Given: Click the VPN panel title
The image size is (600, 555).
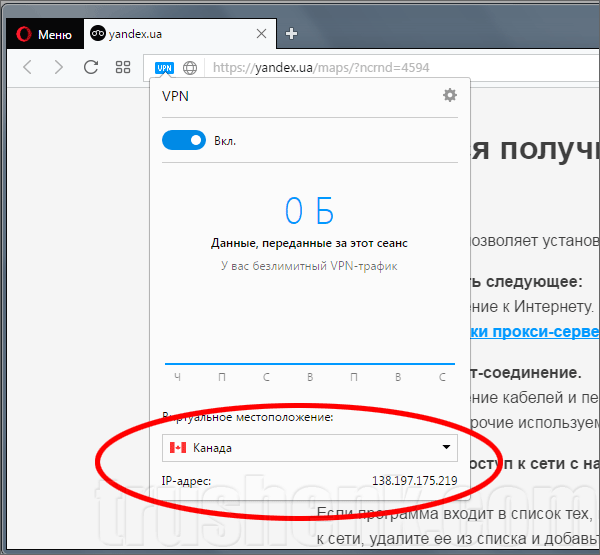Looking at the screenshot, I should [175, 96].
